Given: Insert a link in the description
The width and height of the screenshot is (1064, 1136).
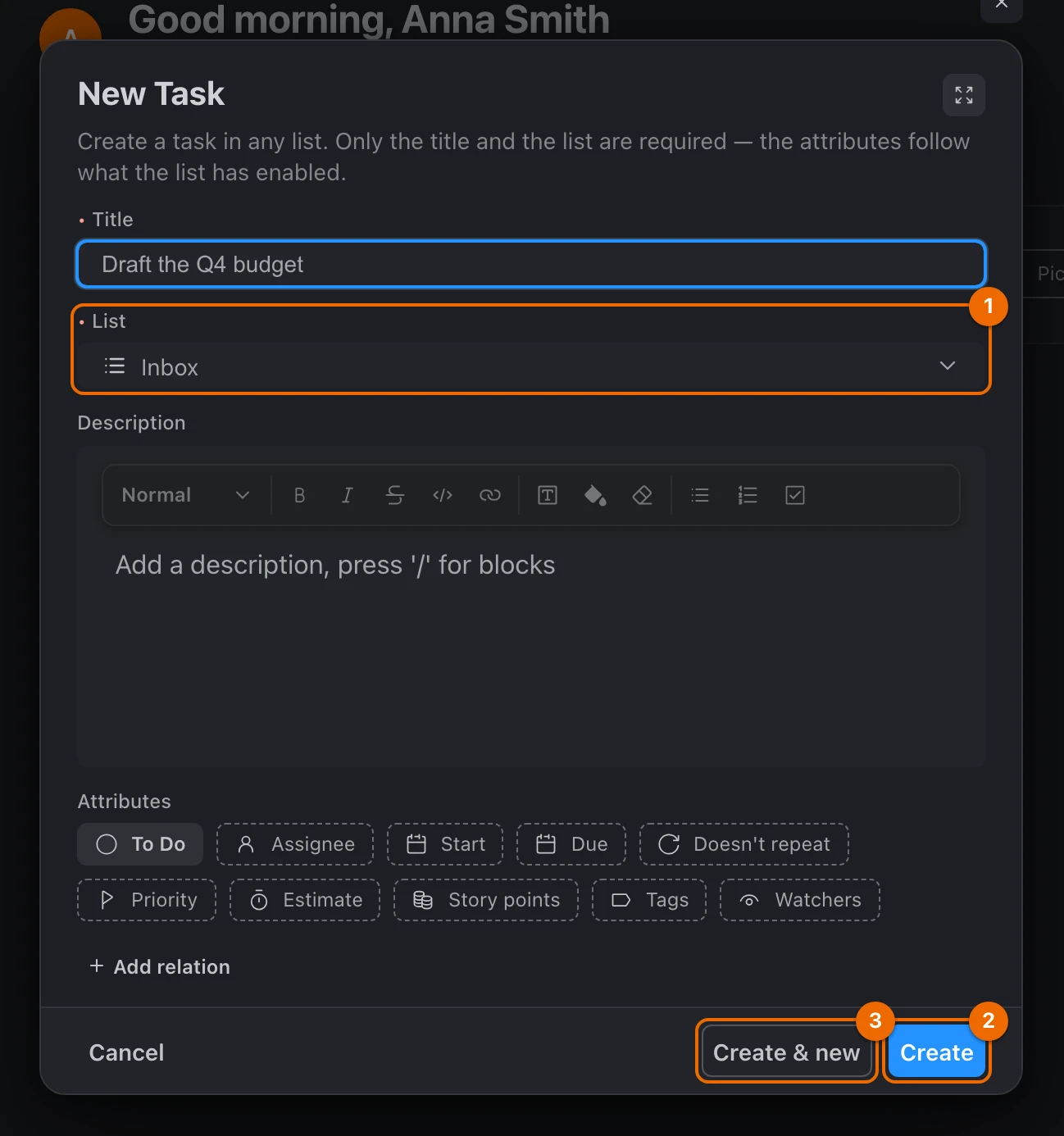Looking at the screenshot, I should [x=489, y=495].
